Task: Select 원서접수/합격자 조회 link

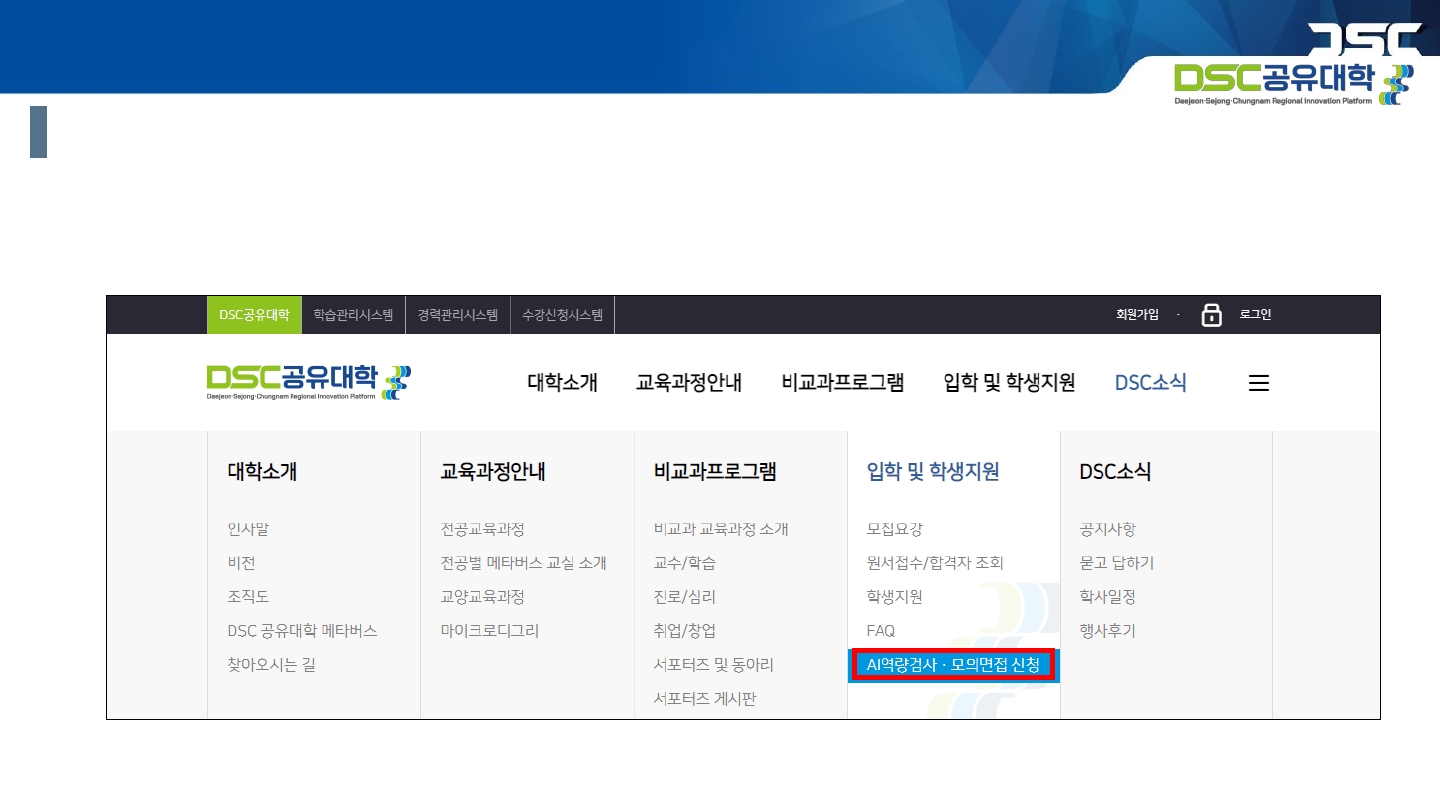Action: coord(934,563)
